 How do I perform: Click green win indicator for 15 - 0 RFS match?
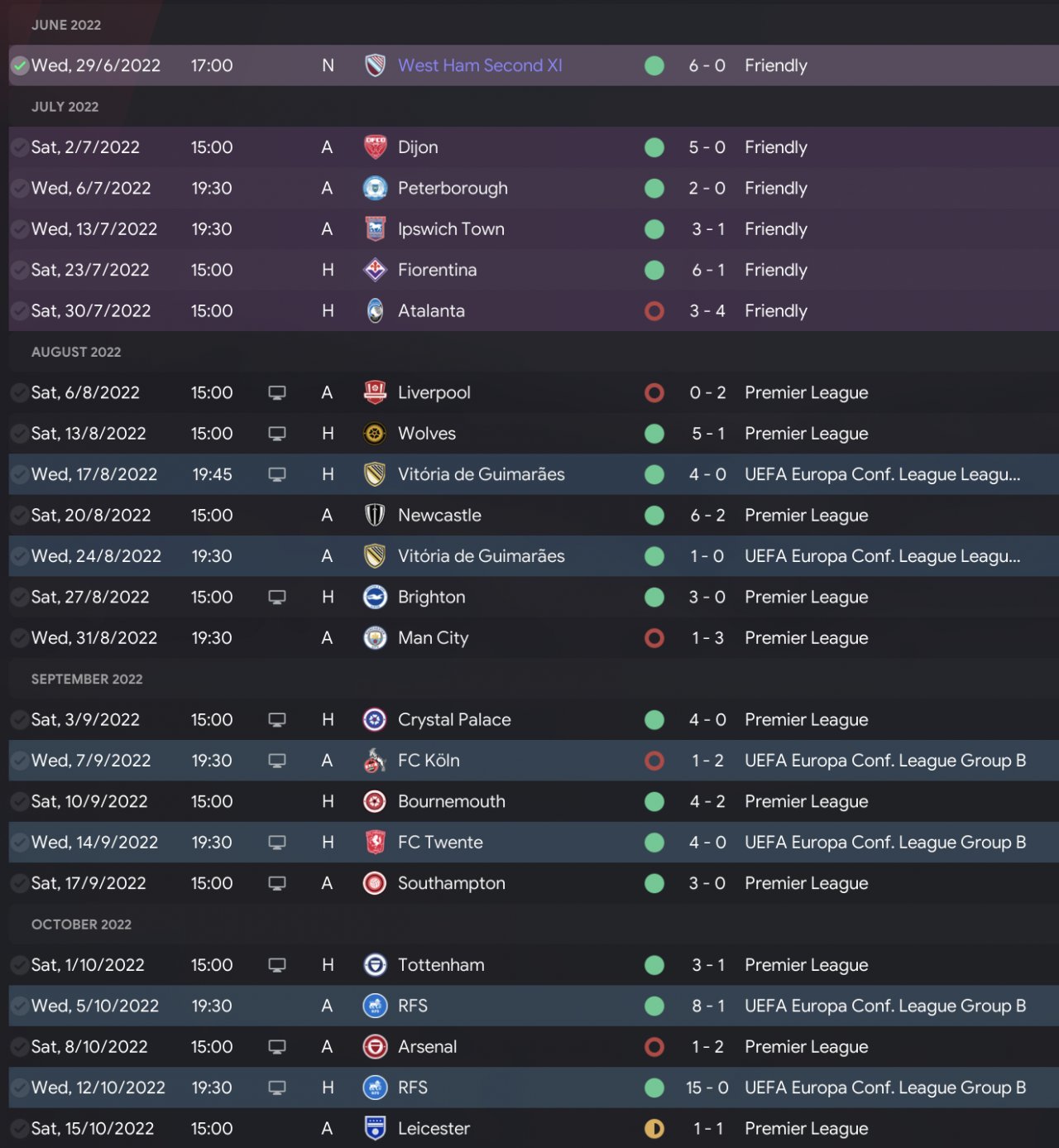[654, 1088]
